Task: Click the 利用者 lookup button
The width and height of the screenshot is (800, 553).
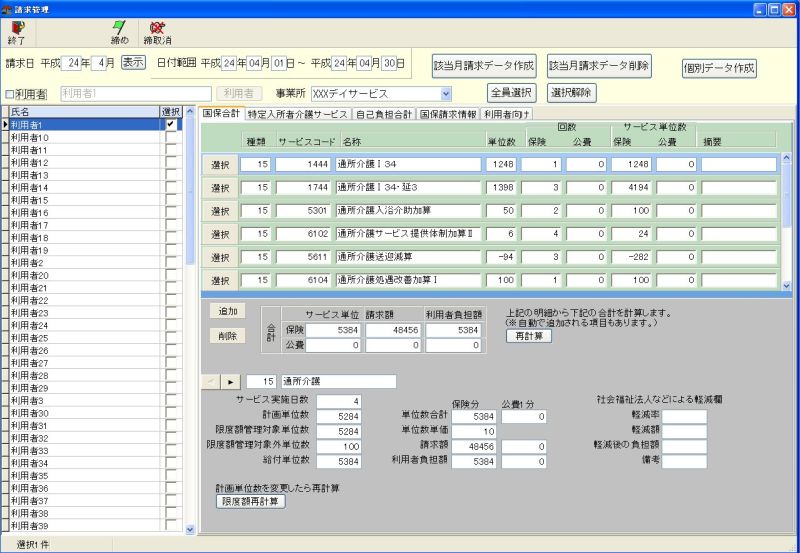Action: (x=239, y=93)
